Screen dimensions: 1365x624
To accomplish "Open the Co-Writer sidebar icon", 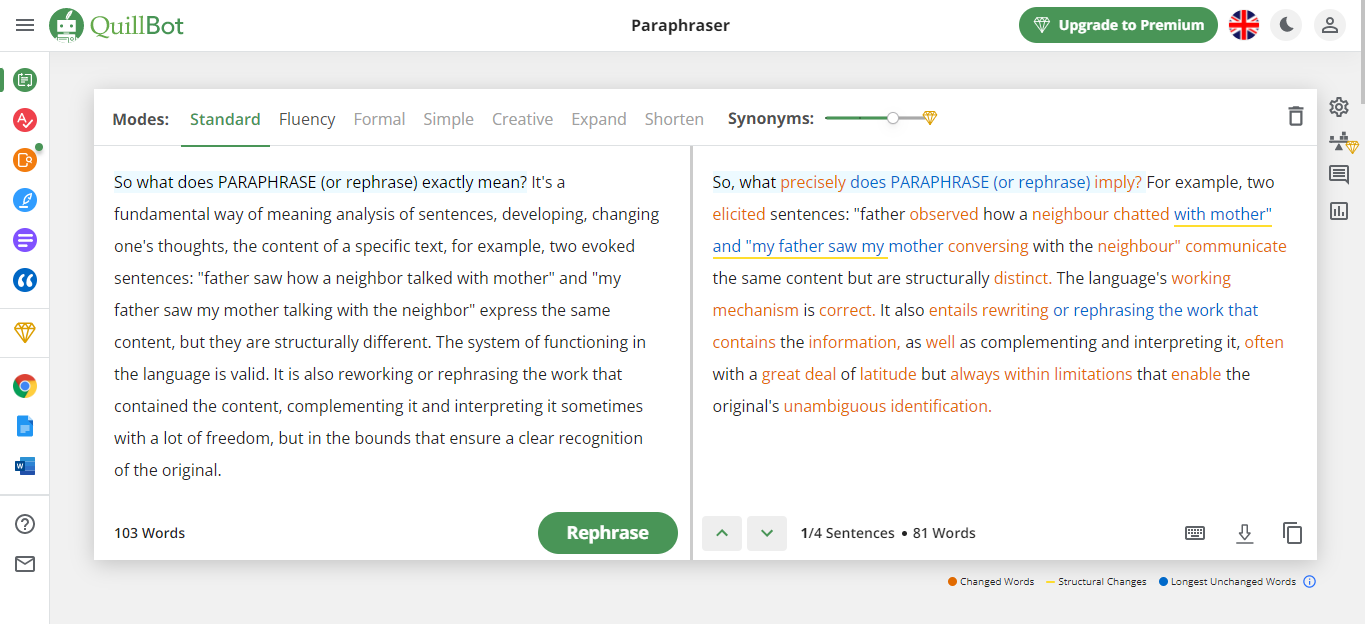I will pos(25,200).
